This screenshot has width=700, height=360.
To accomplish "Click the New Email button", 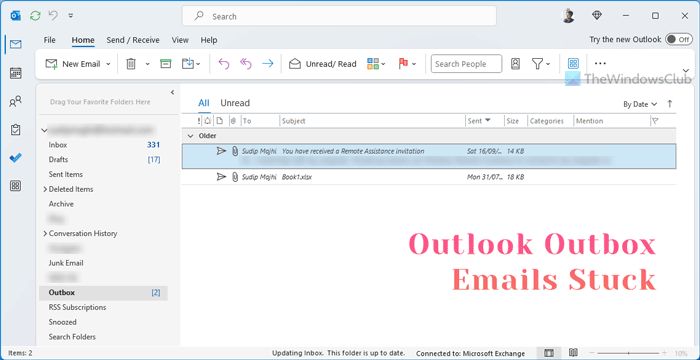I will (73, 64).
